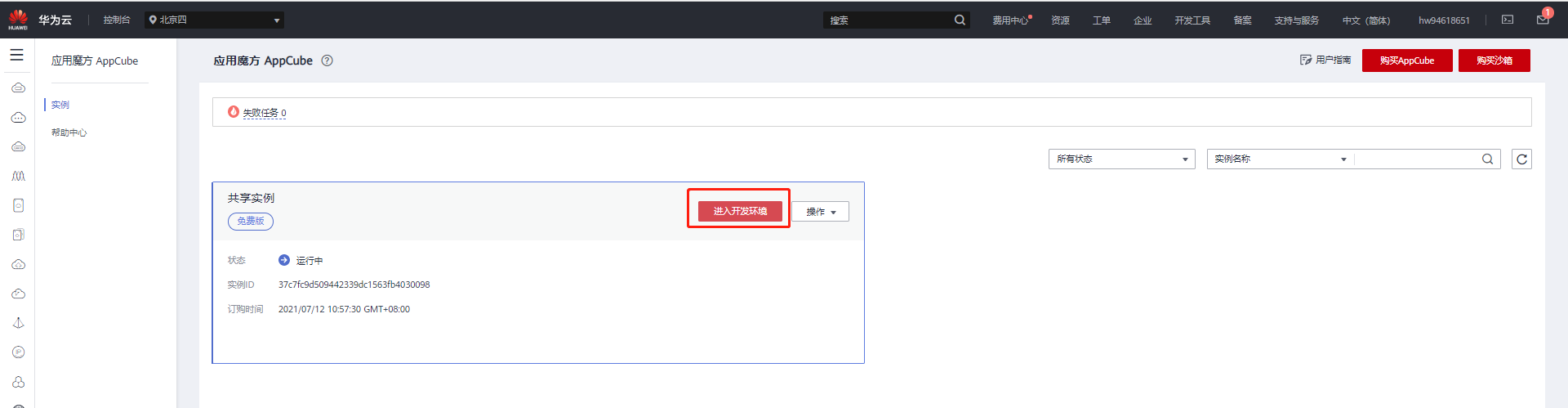Open the hamburger service list menu

click(16, 55)
